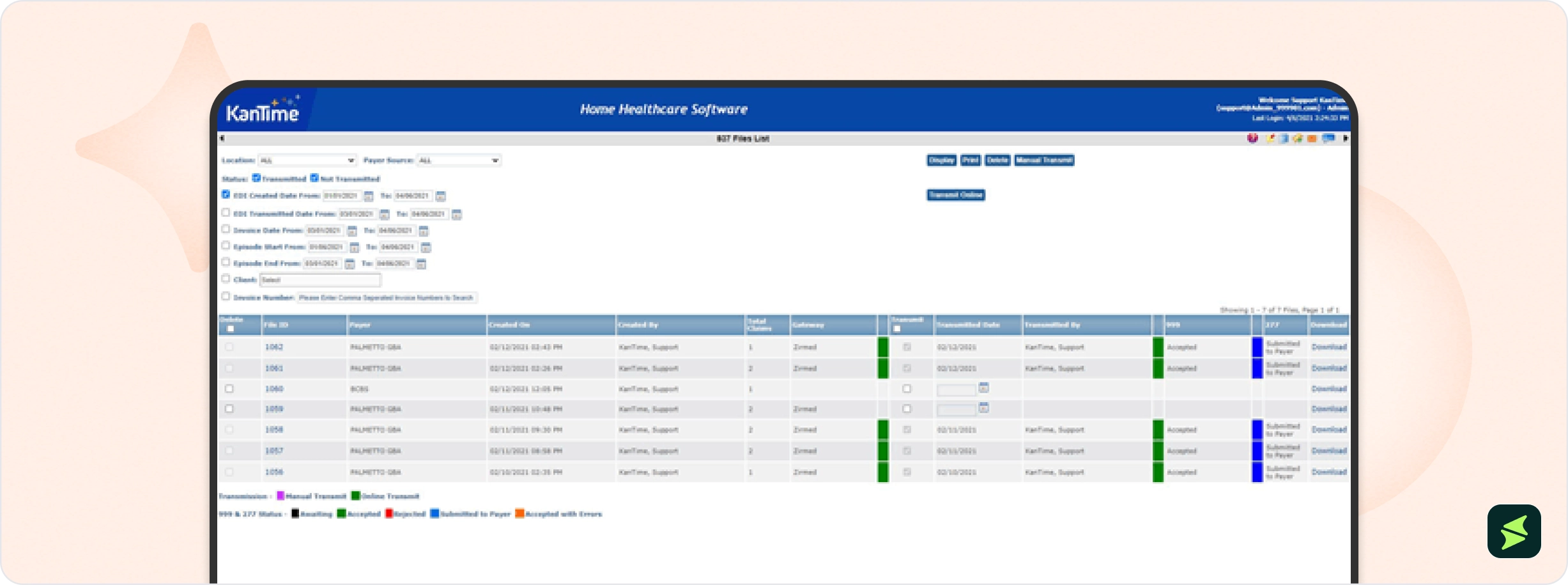
Task: Open calendar for Episode End From
Action: [350, 264]
